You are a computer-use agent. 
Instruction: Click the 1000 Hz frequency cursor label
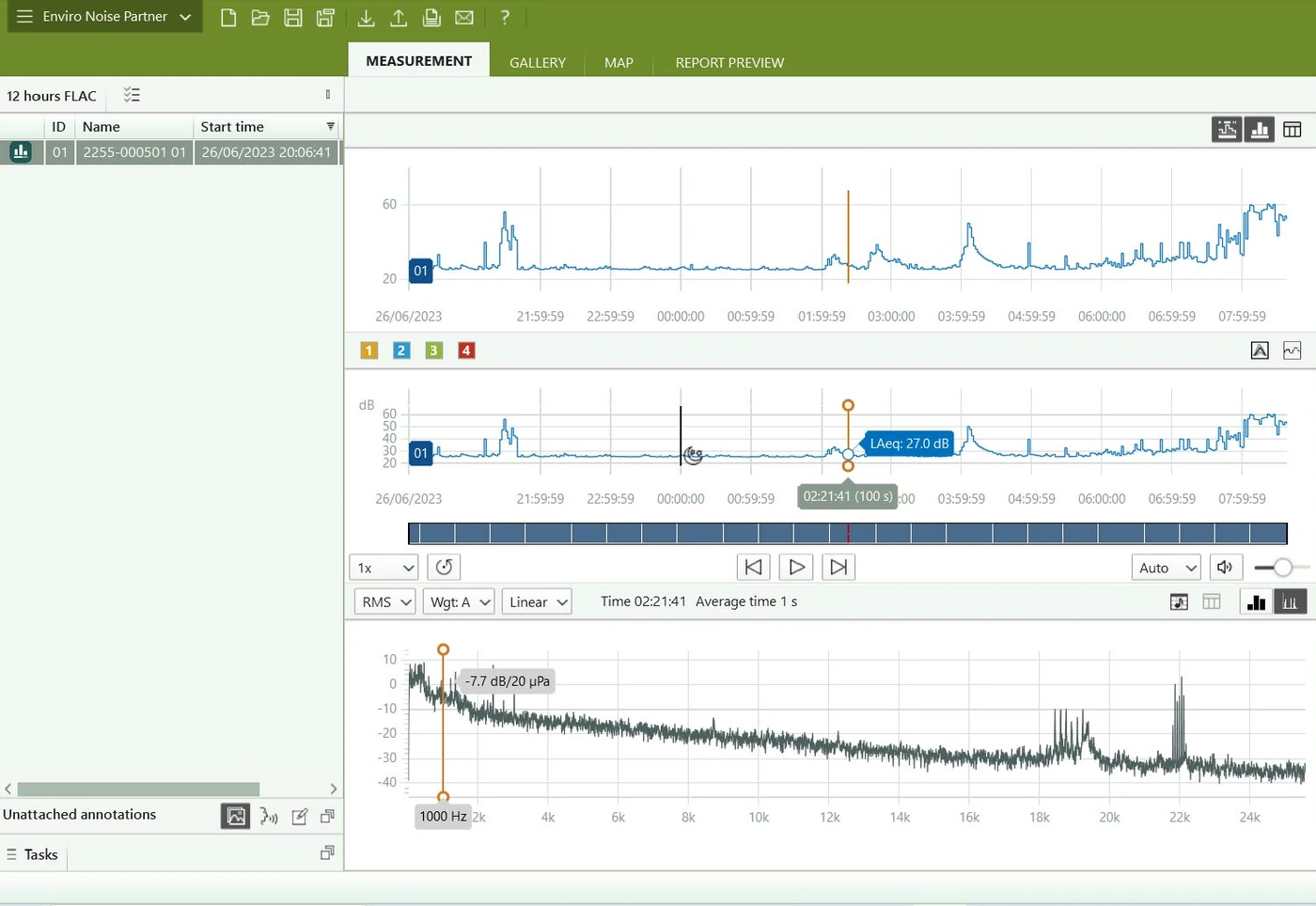pyautogui.click(x=443, y=816)
